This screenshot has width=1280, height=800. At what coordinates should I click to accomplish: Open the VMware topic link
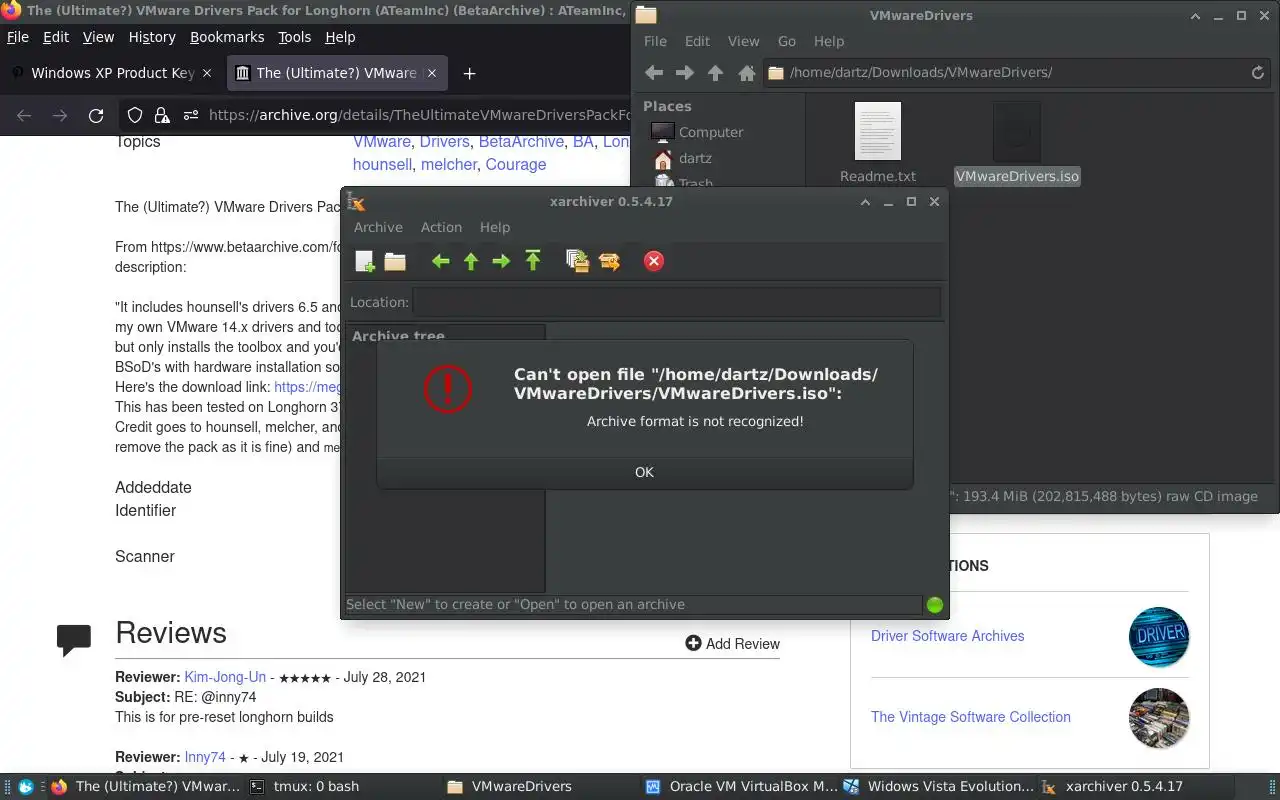click(382, 142)
